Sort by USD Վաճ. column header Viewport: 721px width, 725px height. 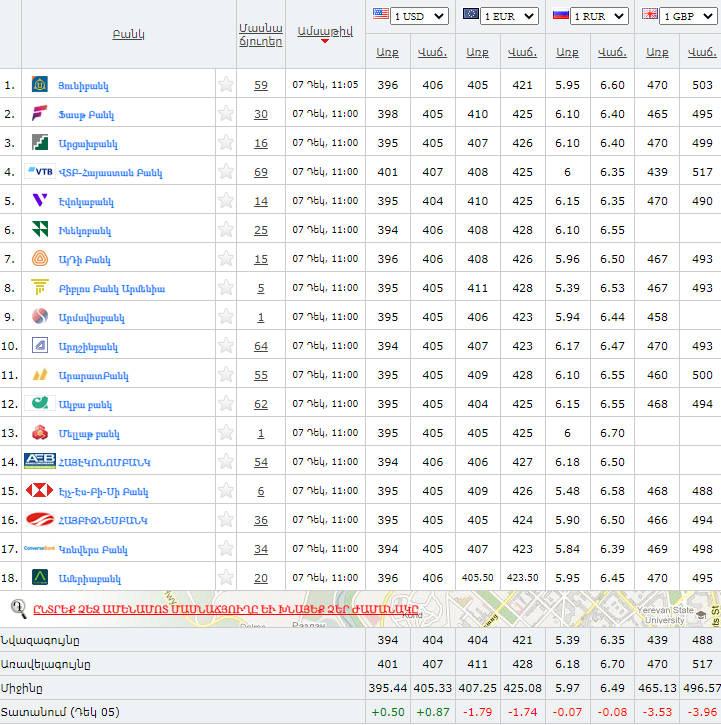[x=432, y=52]
